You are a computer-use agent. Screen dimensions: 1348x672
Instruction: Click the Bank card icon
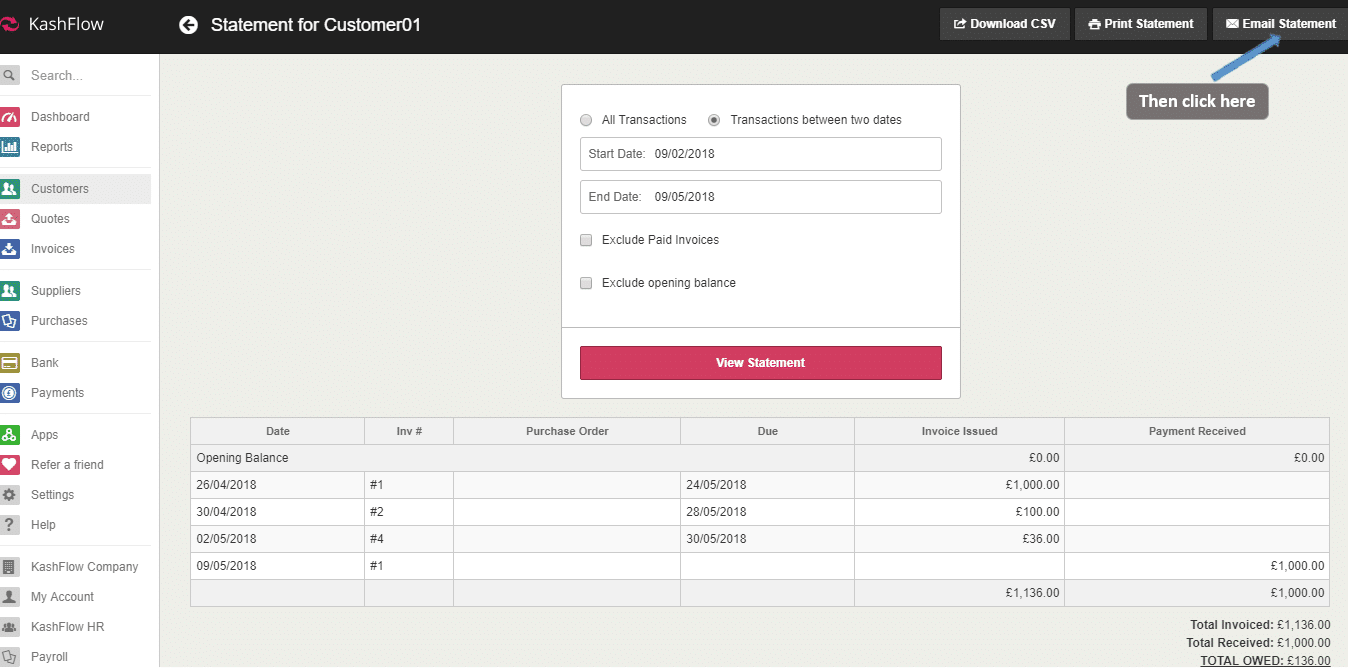(x=10, y=363)
